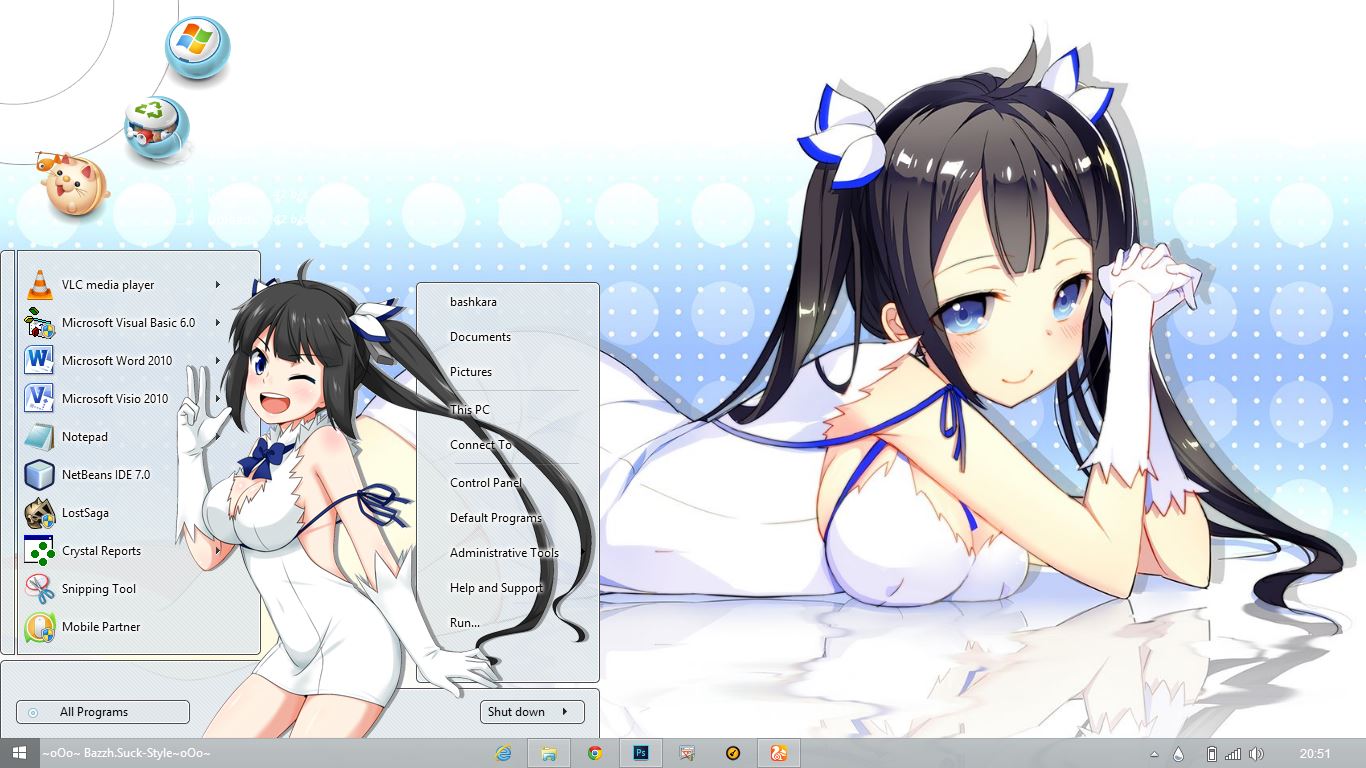The image size is (1366, 768).
Task: Open the Windows logo orb desktop icon
Action: pos(197,47)
